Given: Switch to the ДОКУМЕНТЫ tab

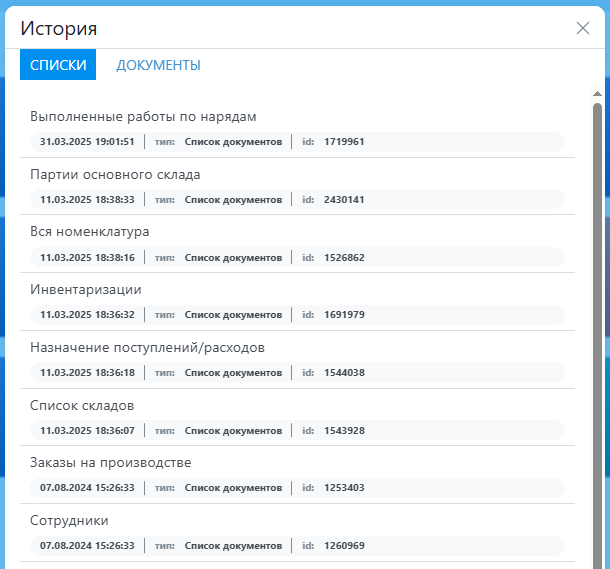Looking at the screenshot, I should point(158,65).
